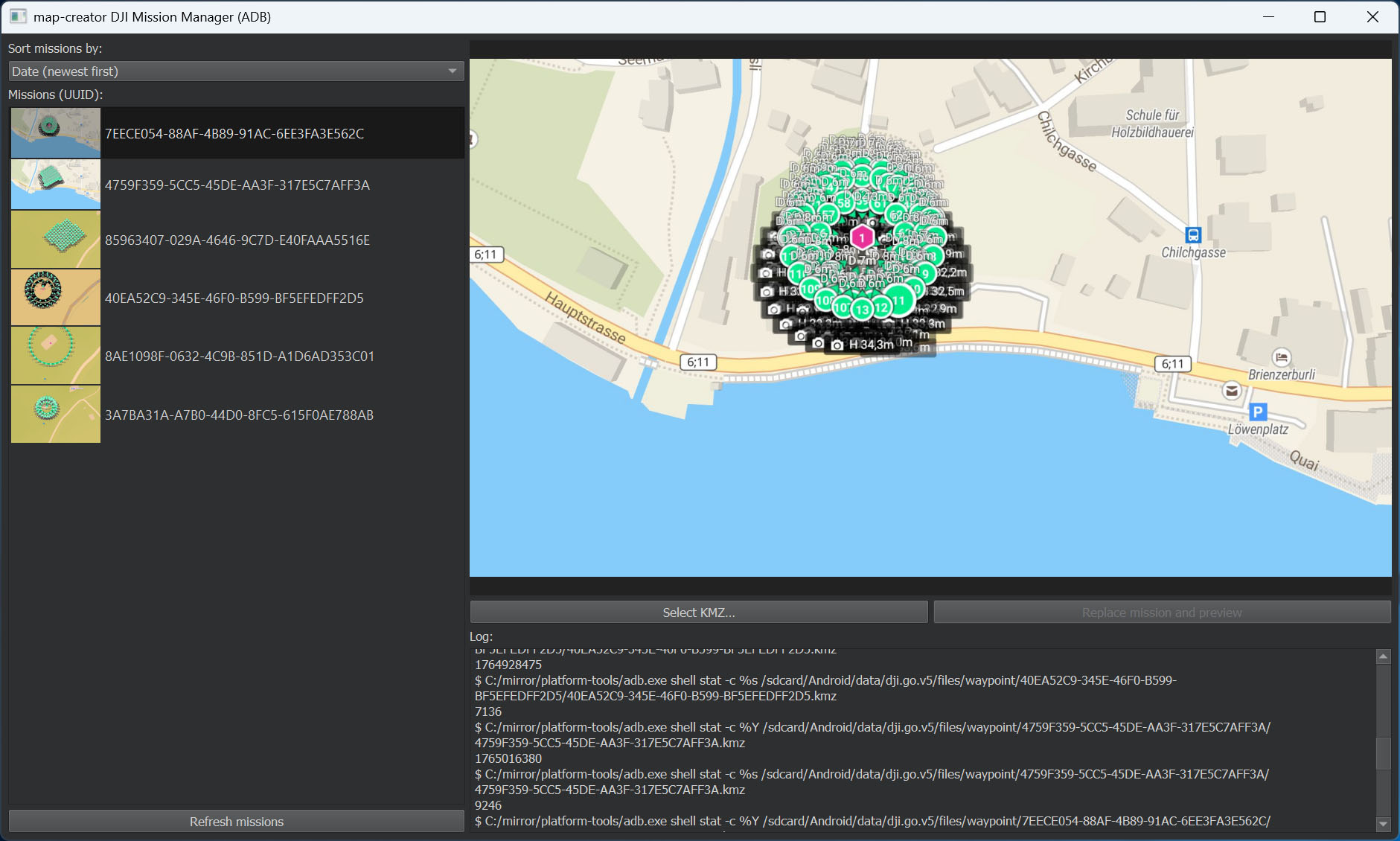Click the green waypoint 13 marker
Viewport: 1400px width, 841px height.
pyautogui.click(x=863, y=309)
